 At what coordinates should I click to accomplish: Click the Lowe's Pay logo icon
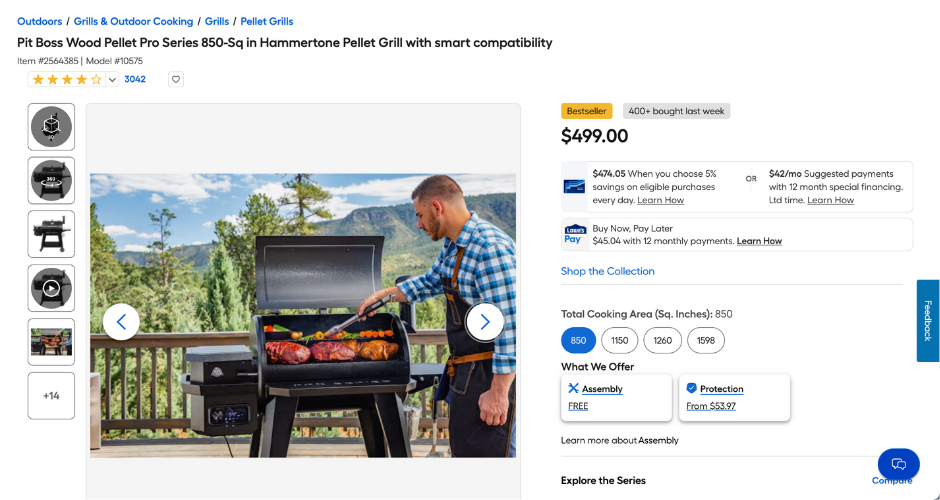coord(573,234)
